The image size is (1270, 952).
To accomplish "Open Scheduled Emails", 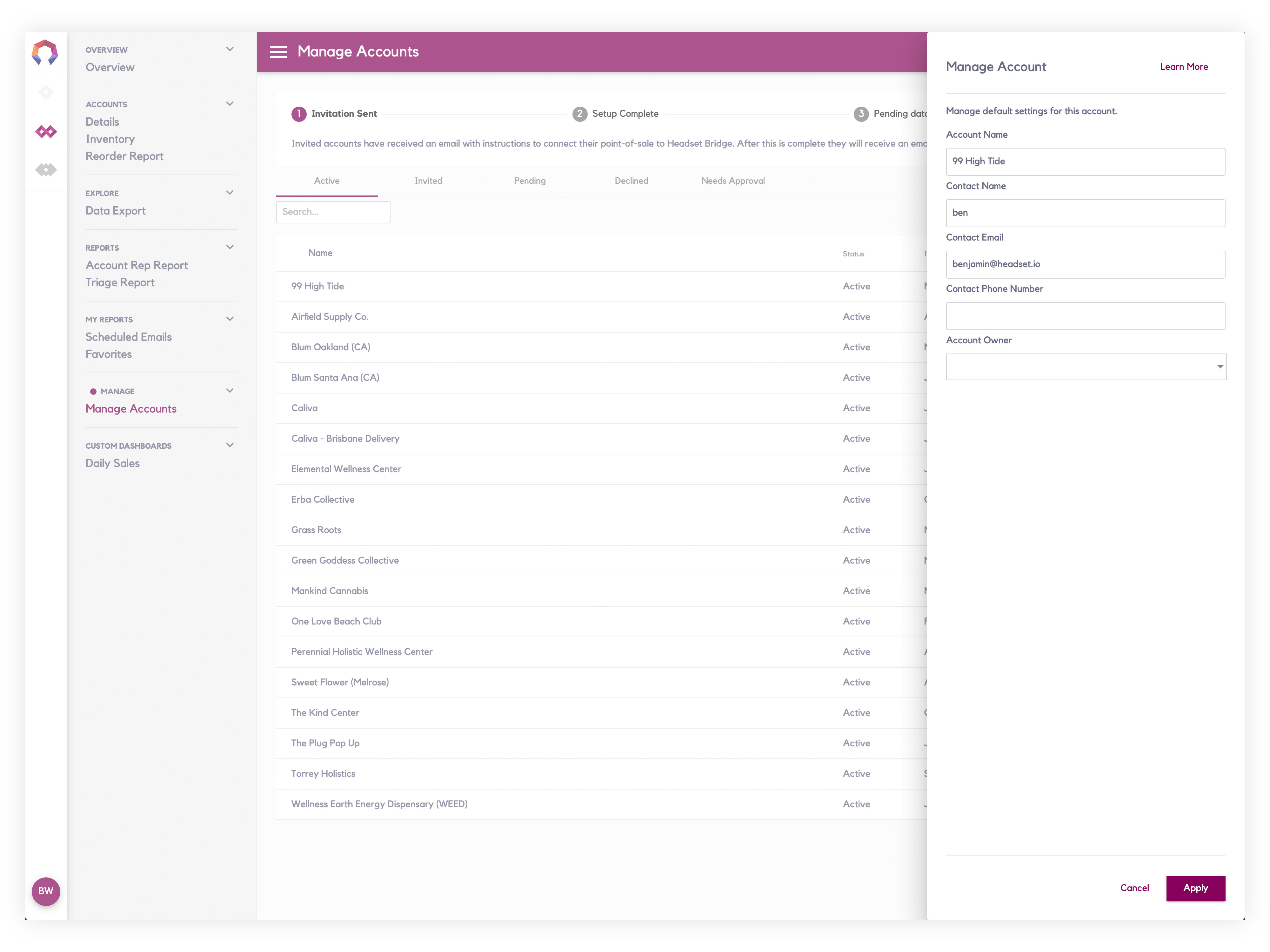I will coord(129,337).
